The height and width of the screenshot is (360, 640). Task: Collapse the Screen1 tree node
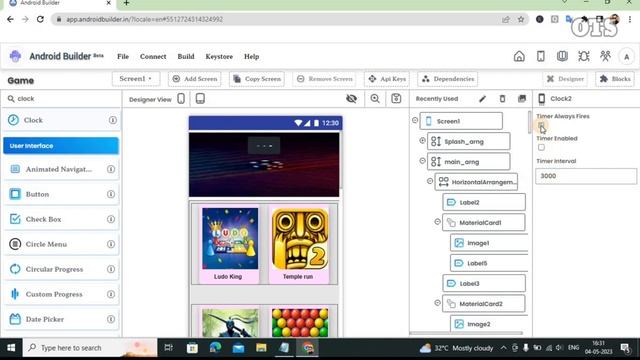tap(415, 120)
